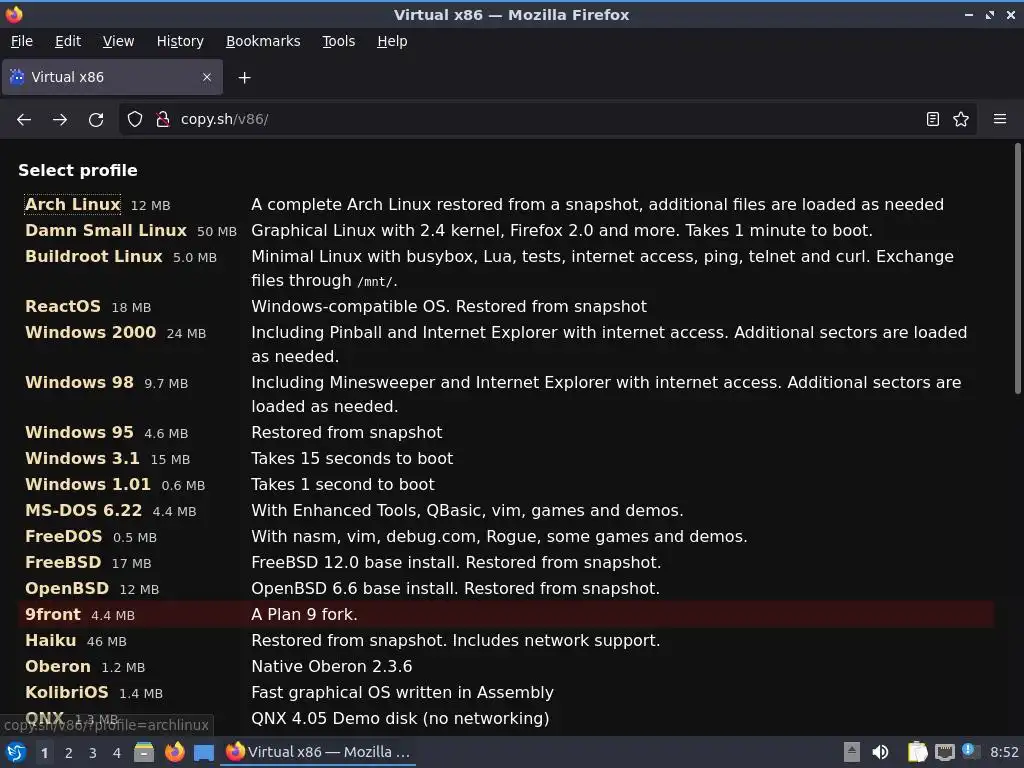
Task: Click the 'Takes 15 seconds to boot' text
Action: click(352, 458)
